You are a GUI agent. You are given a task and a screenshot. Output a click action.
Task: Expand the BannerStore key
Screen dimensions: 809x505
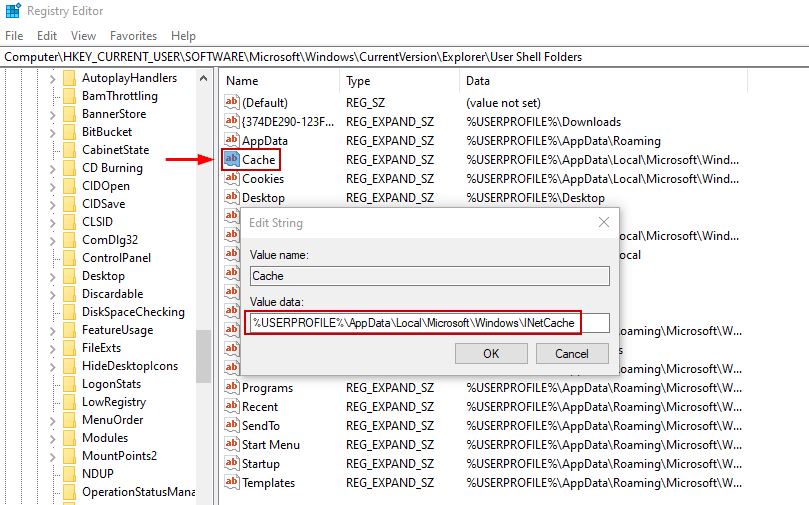(53, 115)
